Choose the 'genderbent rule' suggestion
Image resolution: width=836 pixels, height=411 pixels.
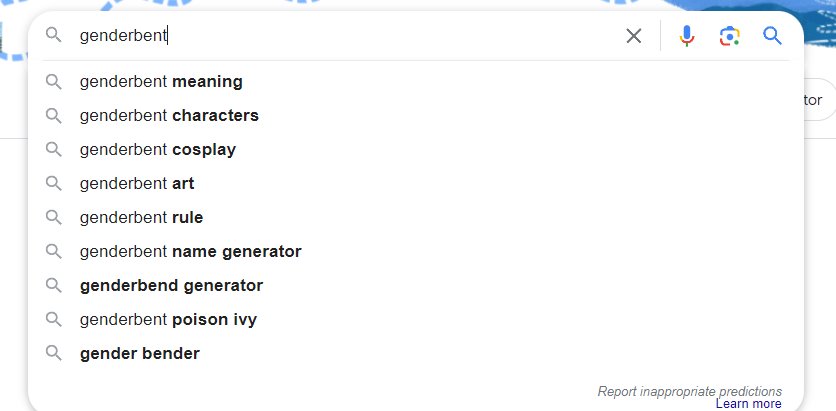141,218
